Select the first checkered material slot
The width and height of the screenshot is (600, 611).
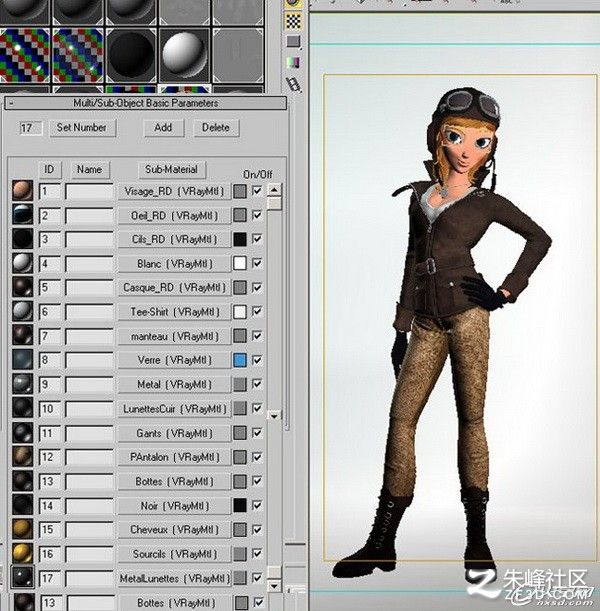tap(25, 55)
